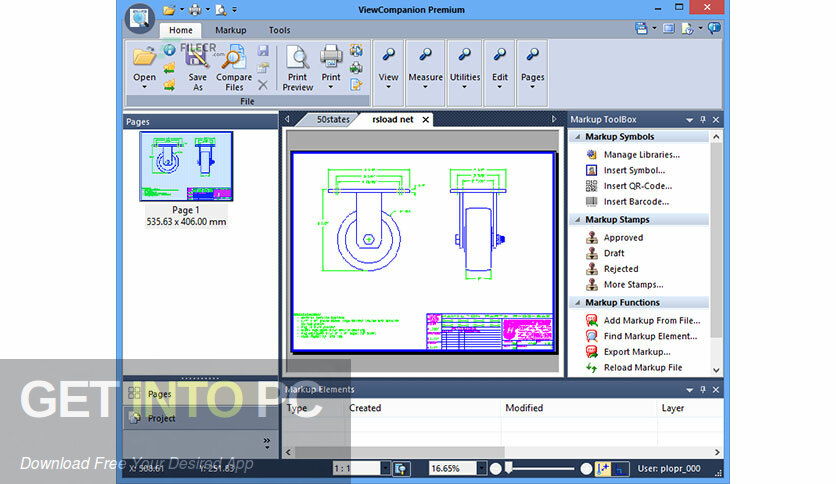Click the batch print icon below print region

(356, 68)
